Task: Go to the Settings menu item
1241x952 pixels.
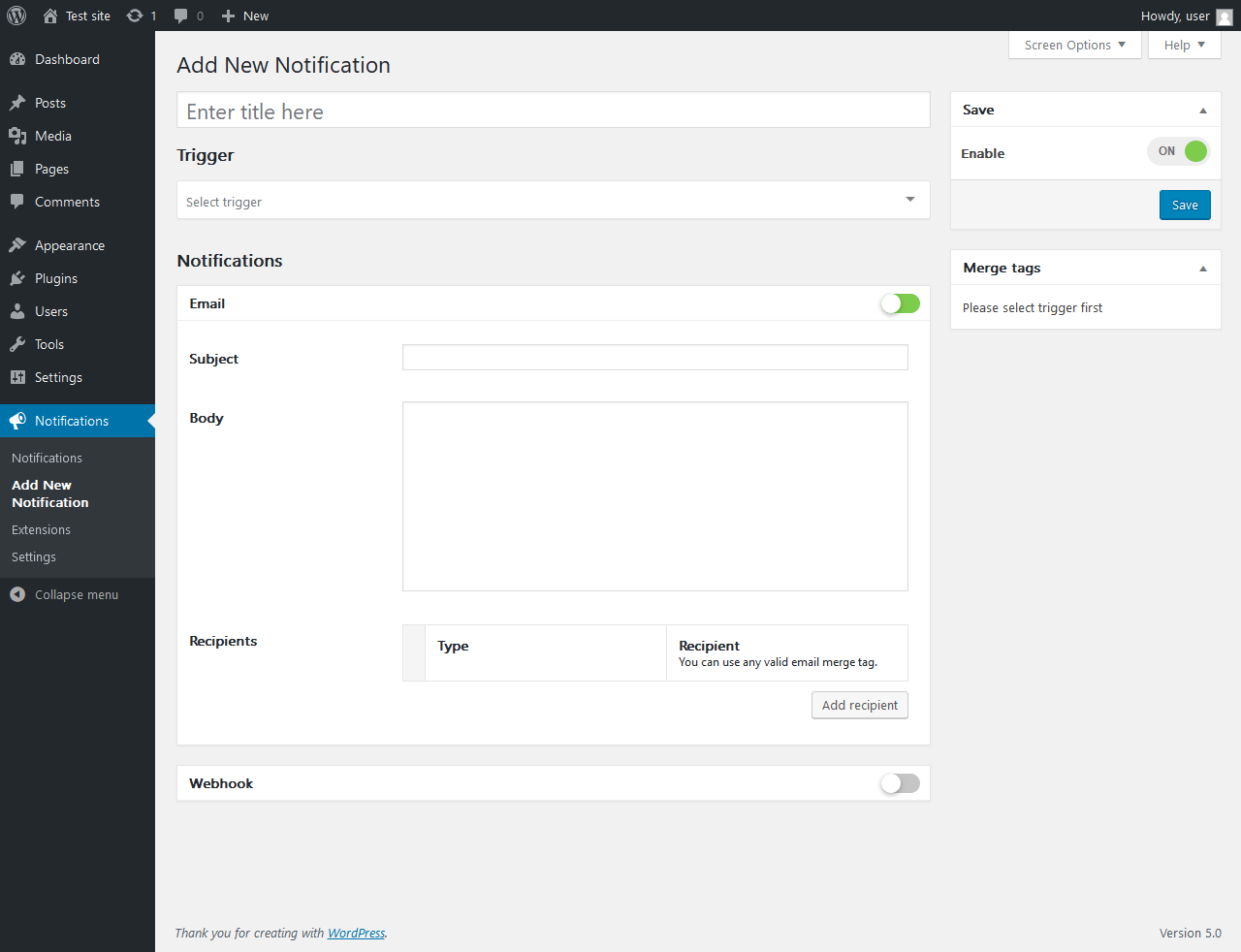Action: (58, 377)
